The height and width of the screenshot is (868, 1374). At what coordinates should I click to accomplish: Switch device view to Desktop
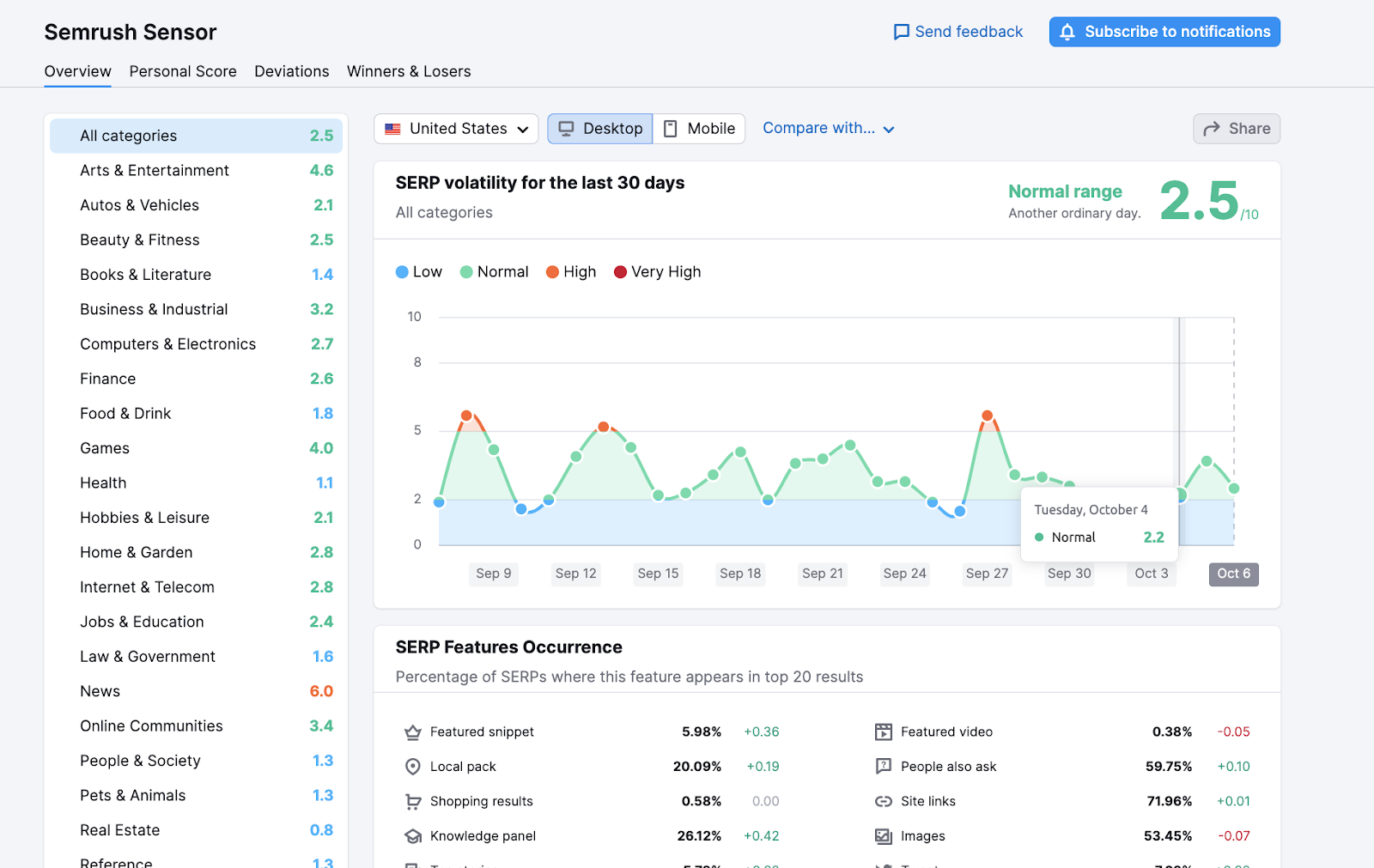click(x=600, y=129)
